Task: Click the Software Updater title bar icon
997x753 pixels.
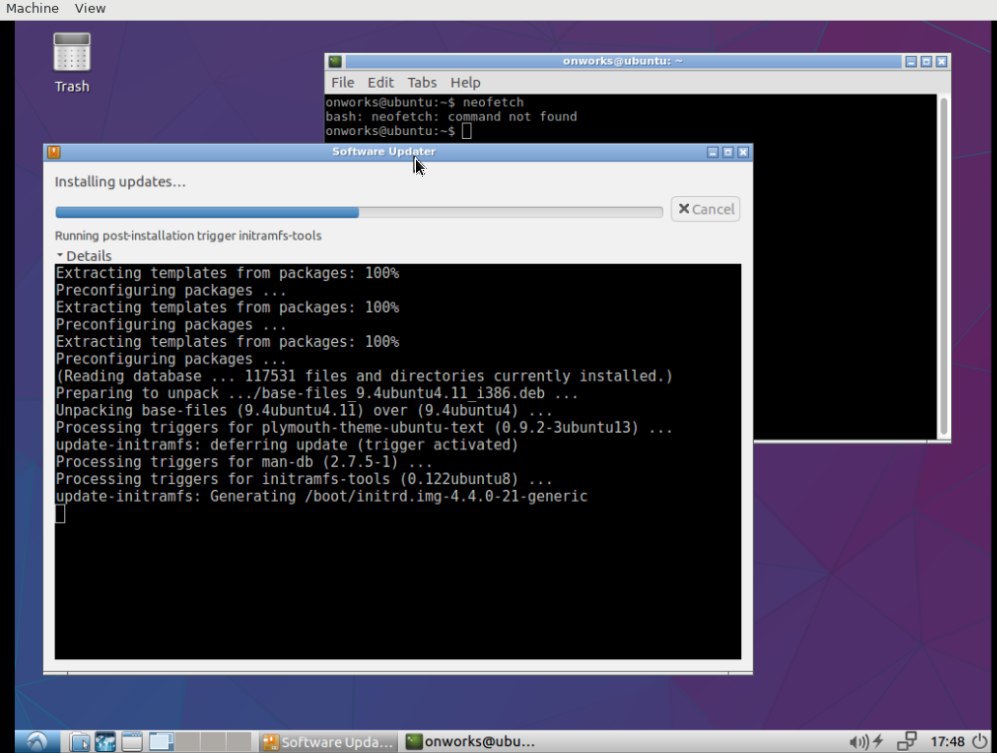Action: tap(53, 151)
